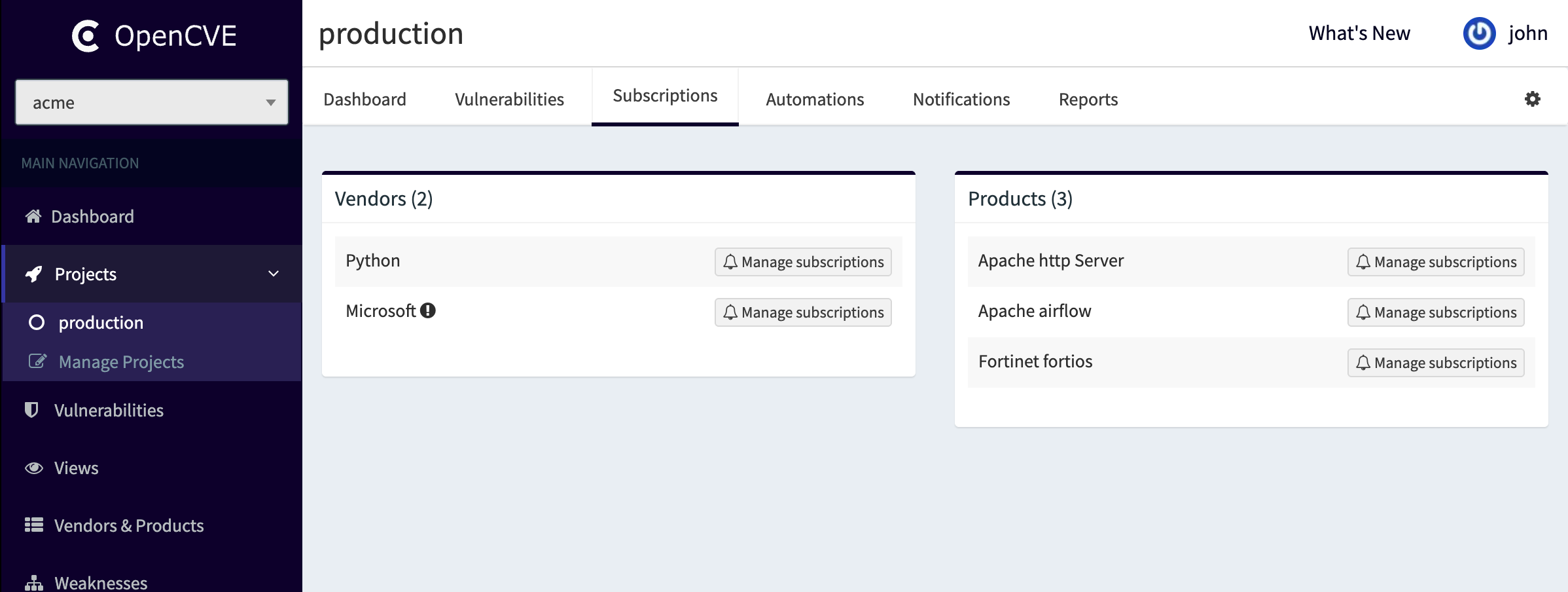Click the Apache airflow product name
The height and width of the screenshot is (592, 1568).
[1035, 311]
